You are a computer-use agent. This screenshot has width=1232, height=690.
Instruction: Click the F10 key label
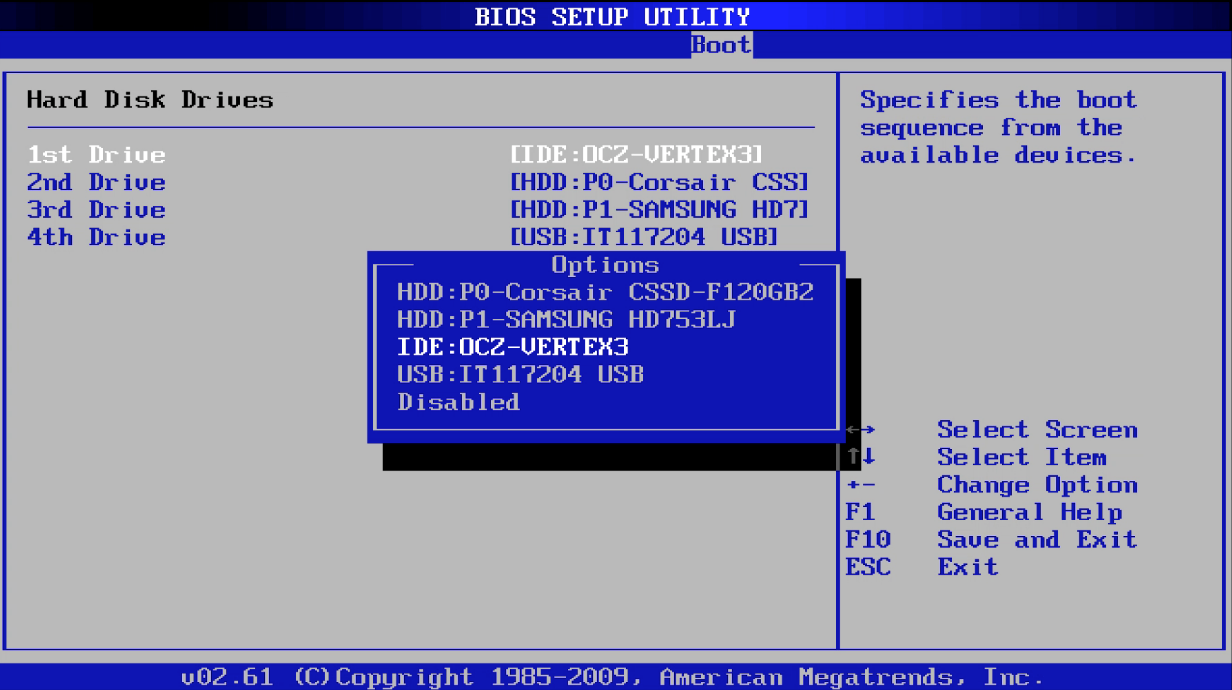click(x=867, y=540)
